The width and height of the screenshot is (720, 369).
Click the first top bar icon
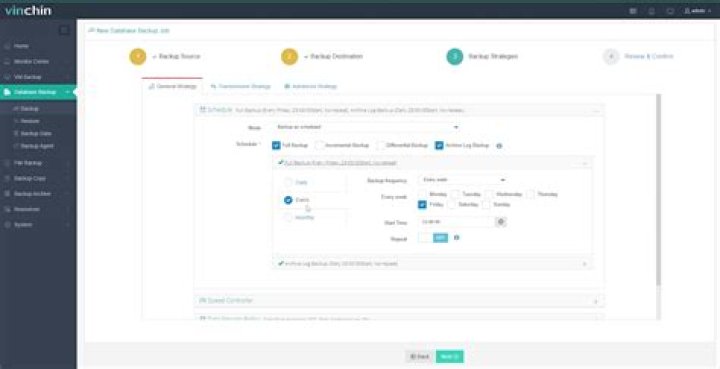point(633,11)
